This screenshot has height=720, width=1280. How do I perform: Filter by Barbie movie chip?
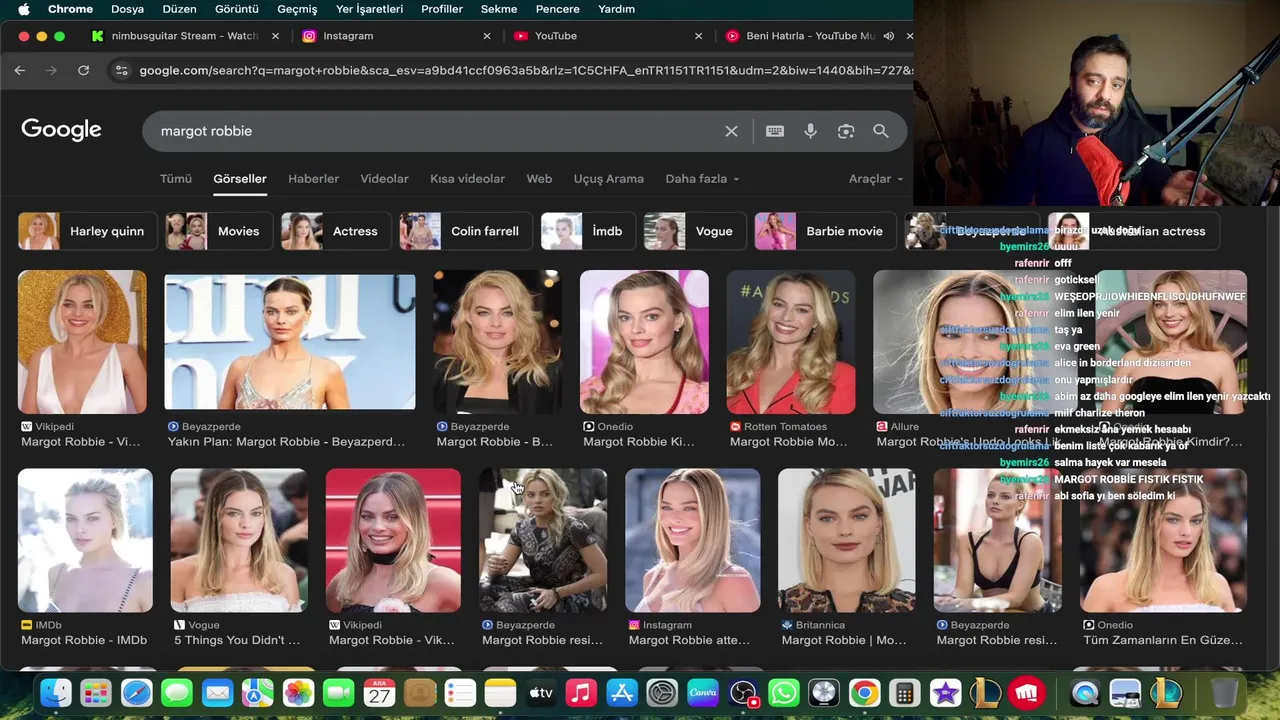click(825, 231)
